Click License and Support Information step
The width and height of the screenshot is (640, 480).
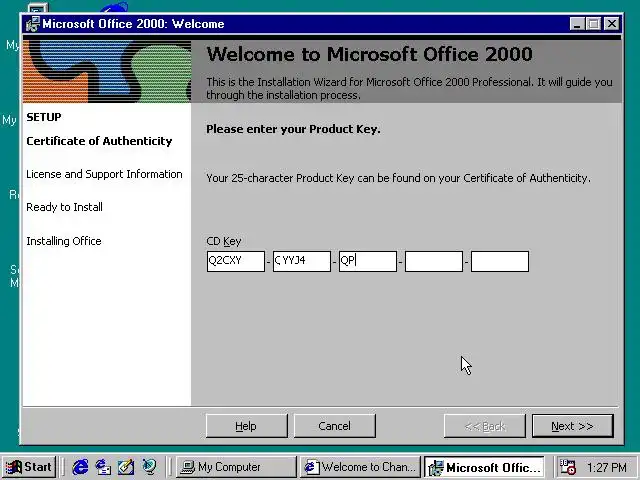click(x=104, y=174)
